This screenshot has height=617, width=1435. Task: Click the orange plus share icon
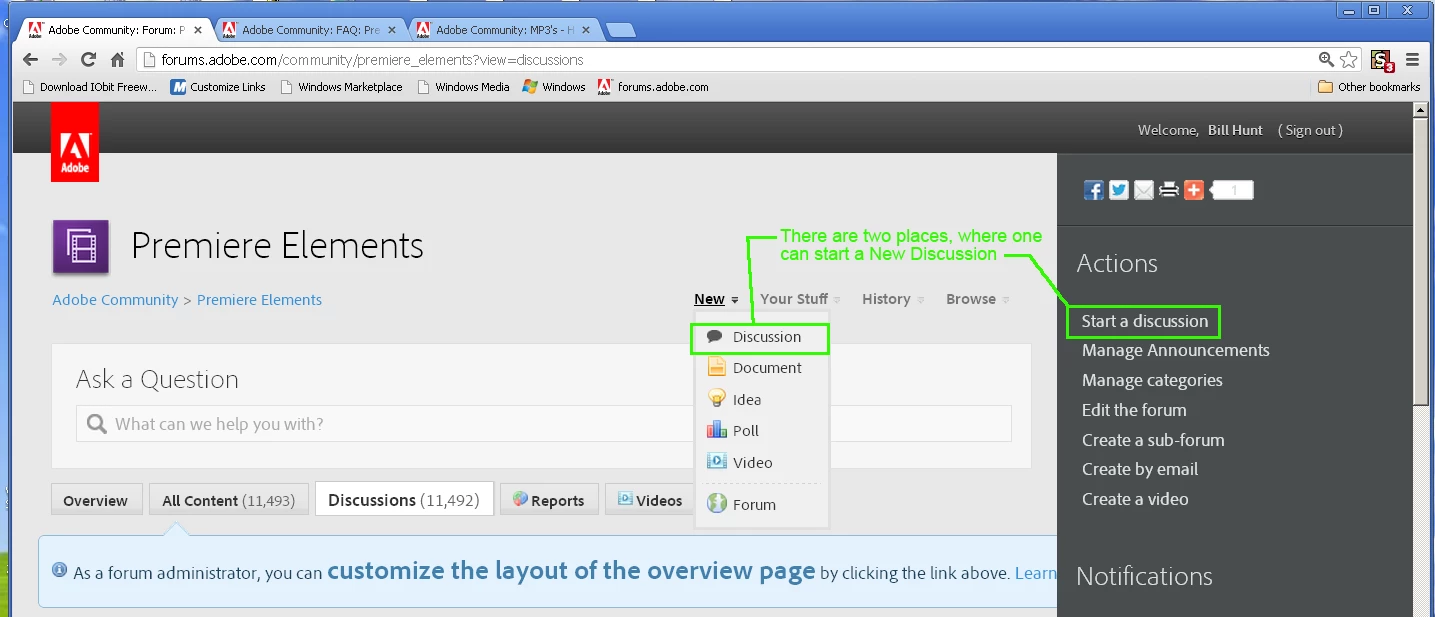pyautogui.click(x=1194, y=190)
